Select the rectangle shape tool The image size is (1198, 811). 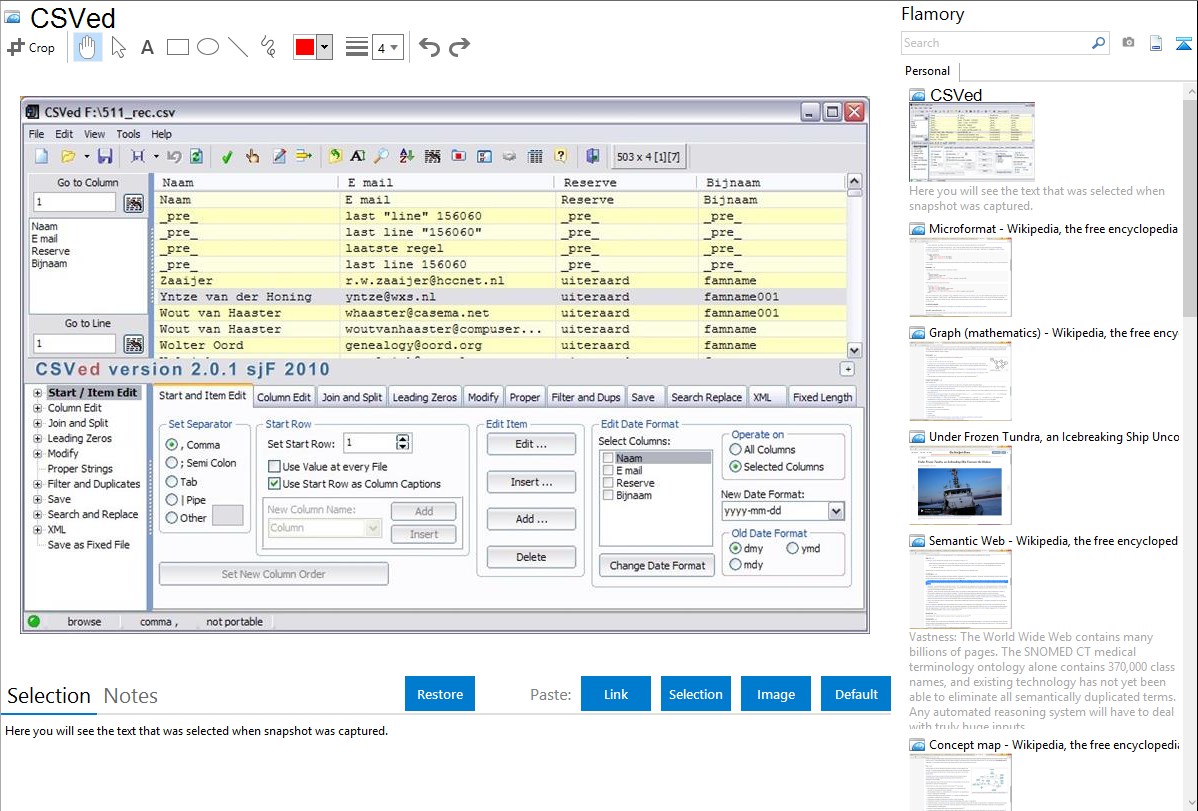[x=178, y=47]
